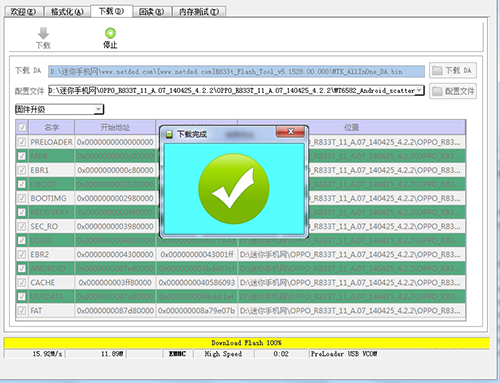Switch to the 回读 tab
500x383 pixels.
point(151,12)
